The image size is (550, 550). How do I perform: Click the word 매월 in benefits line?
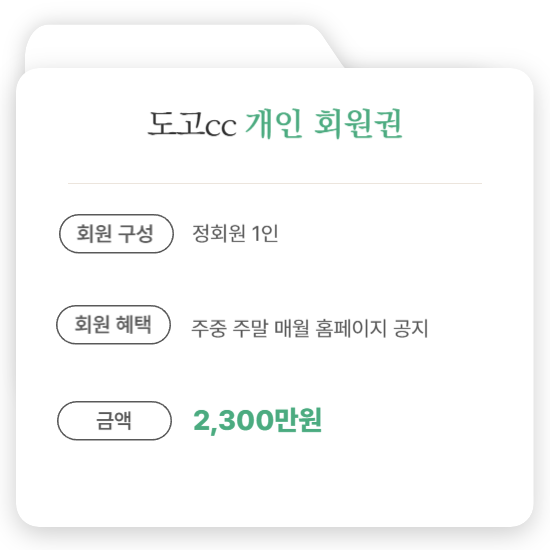[x=291, y=328]
